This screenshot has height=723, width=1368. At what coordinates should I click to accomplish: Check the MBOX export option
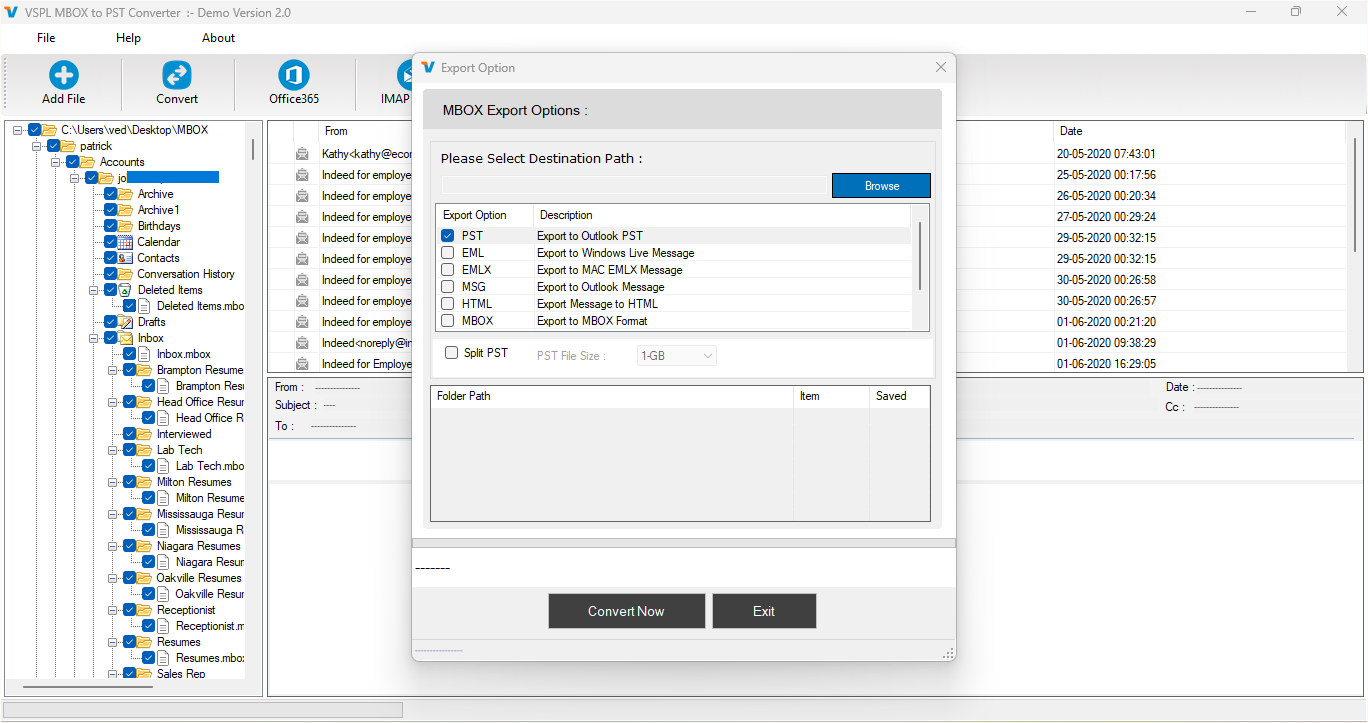(x=448, y=321)
